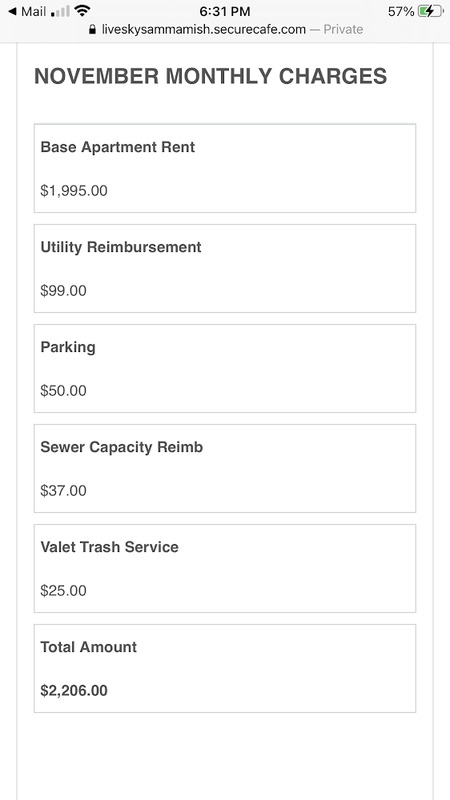The height and width of the screenshot is (800, 450).
Task: Tap the 57% battery percentage
Action: click(401, 11)
